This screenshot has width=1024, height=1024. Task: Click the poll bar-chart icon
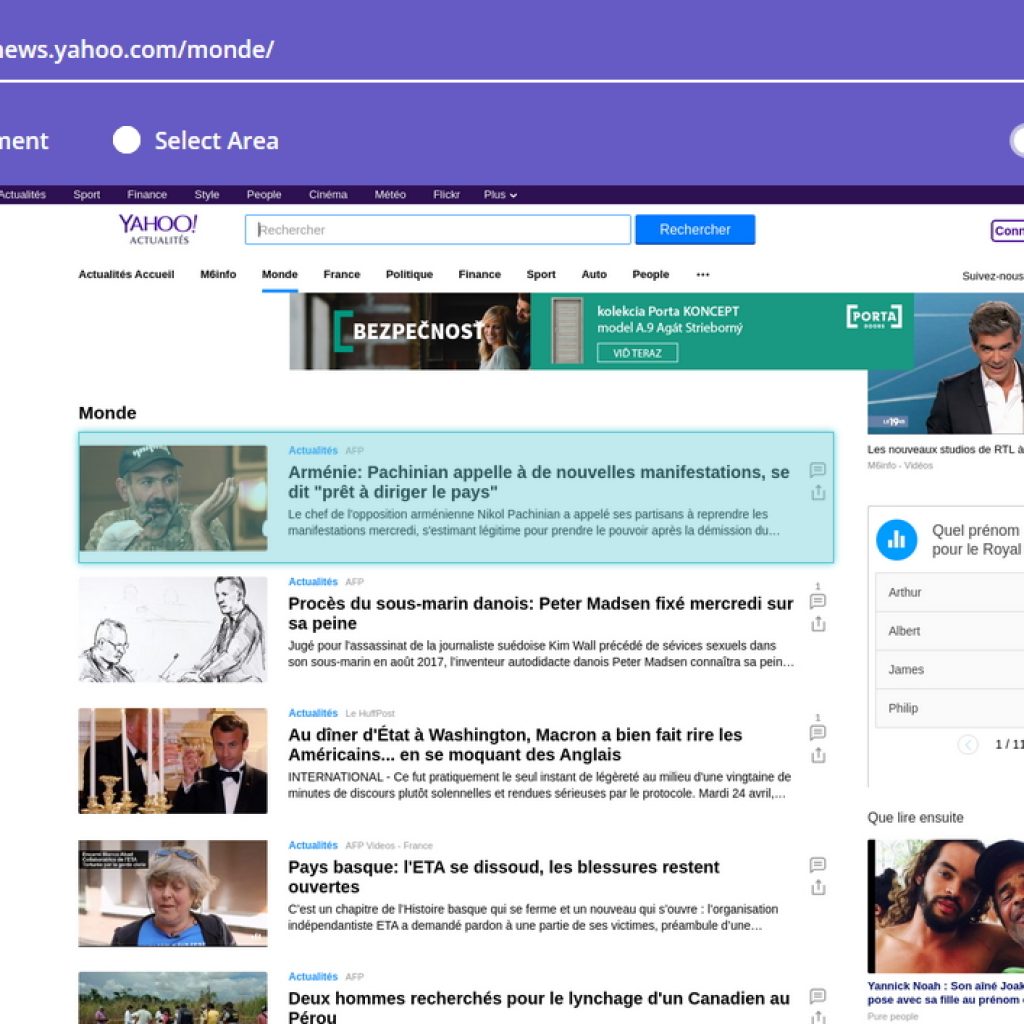(x=896, y=539)
